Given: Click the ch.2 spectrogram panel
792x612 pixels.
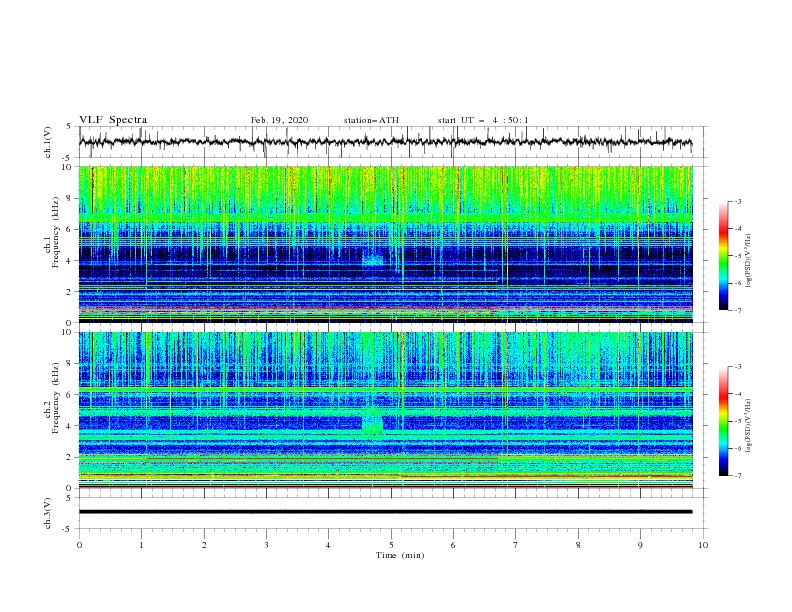Looking at the screenshot, I should [385, 410].
